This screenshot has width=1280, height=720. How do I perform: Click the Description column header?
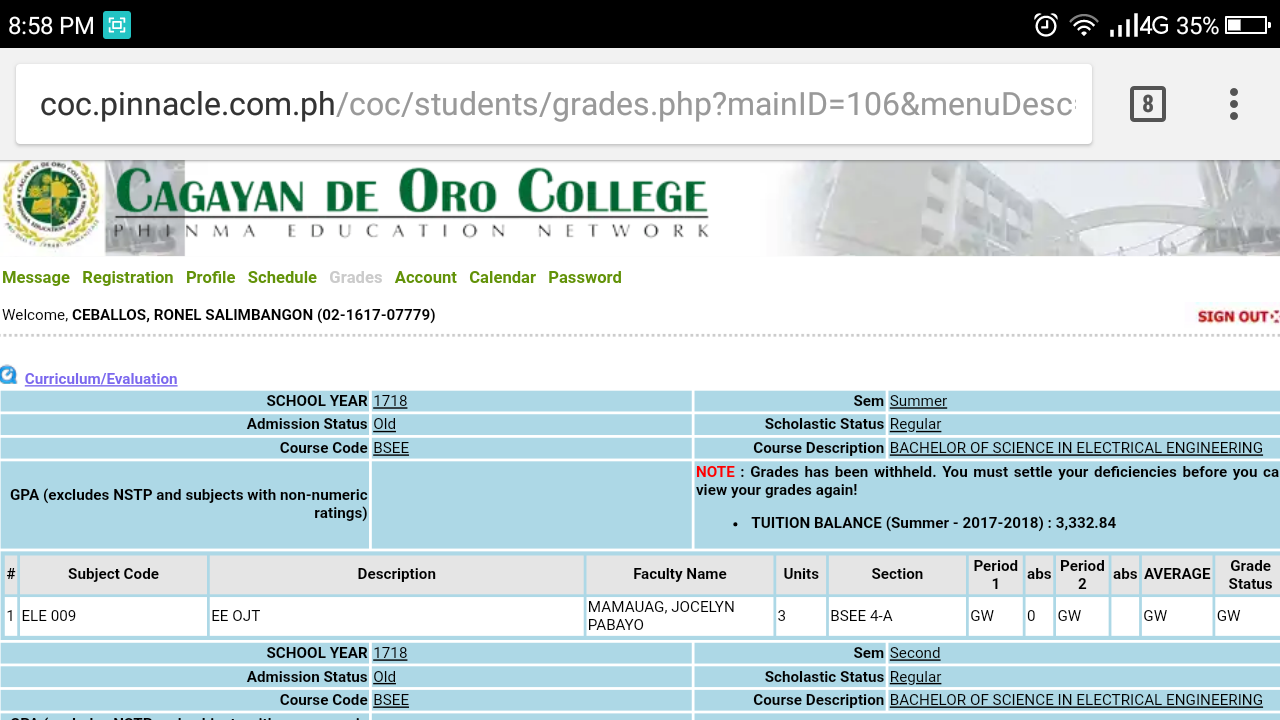pos(397,574)
